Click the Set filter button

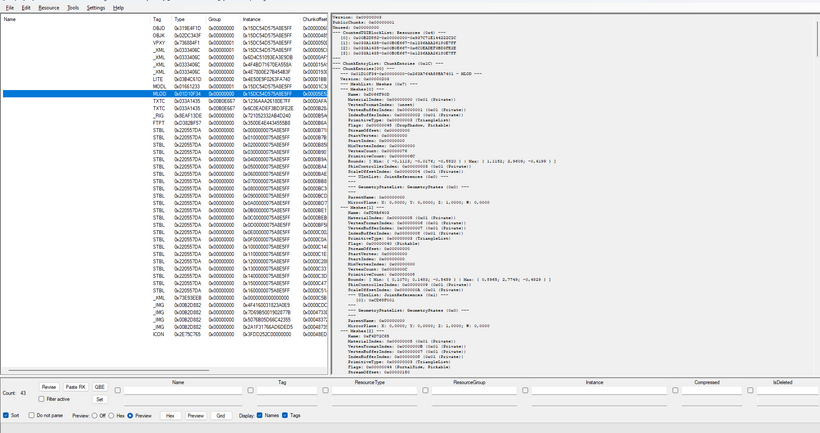pyautogui.click(x=99, y=400)
